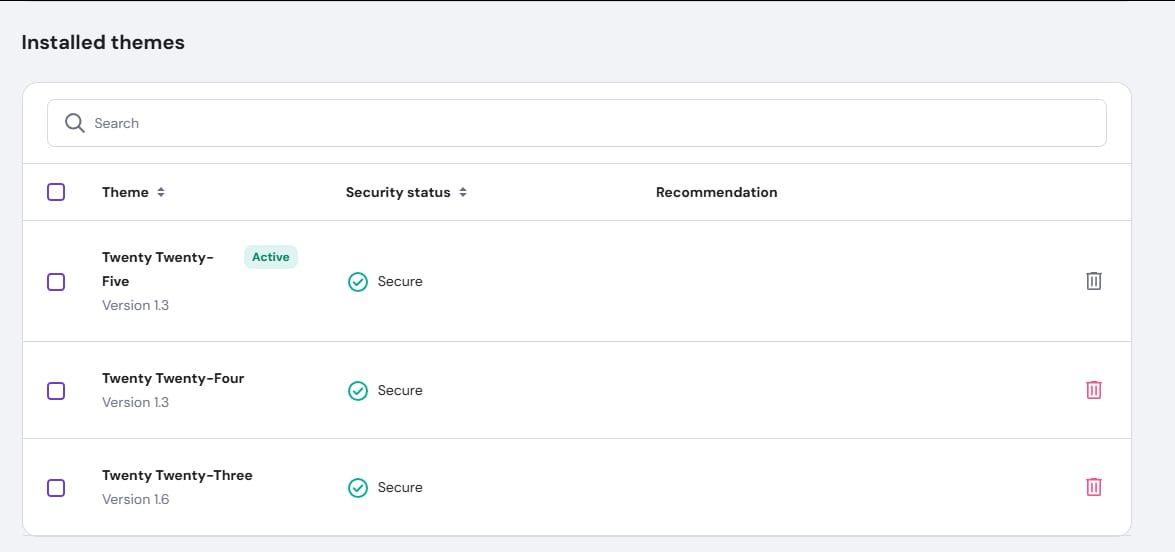Click the green Active badge
Viewport: 1175px width, 552px height.
pyautogui.click(x=271, y=257)
